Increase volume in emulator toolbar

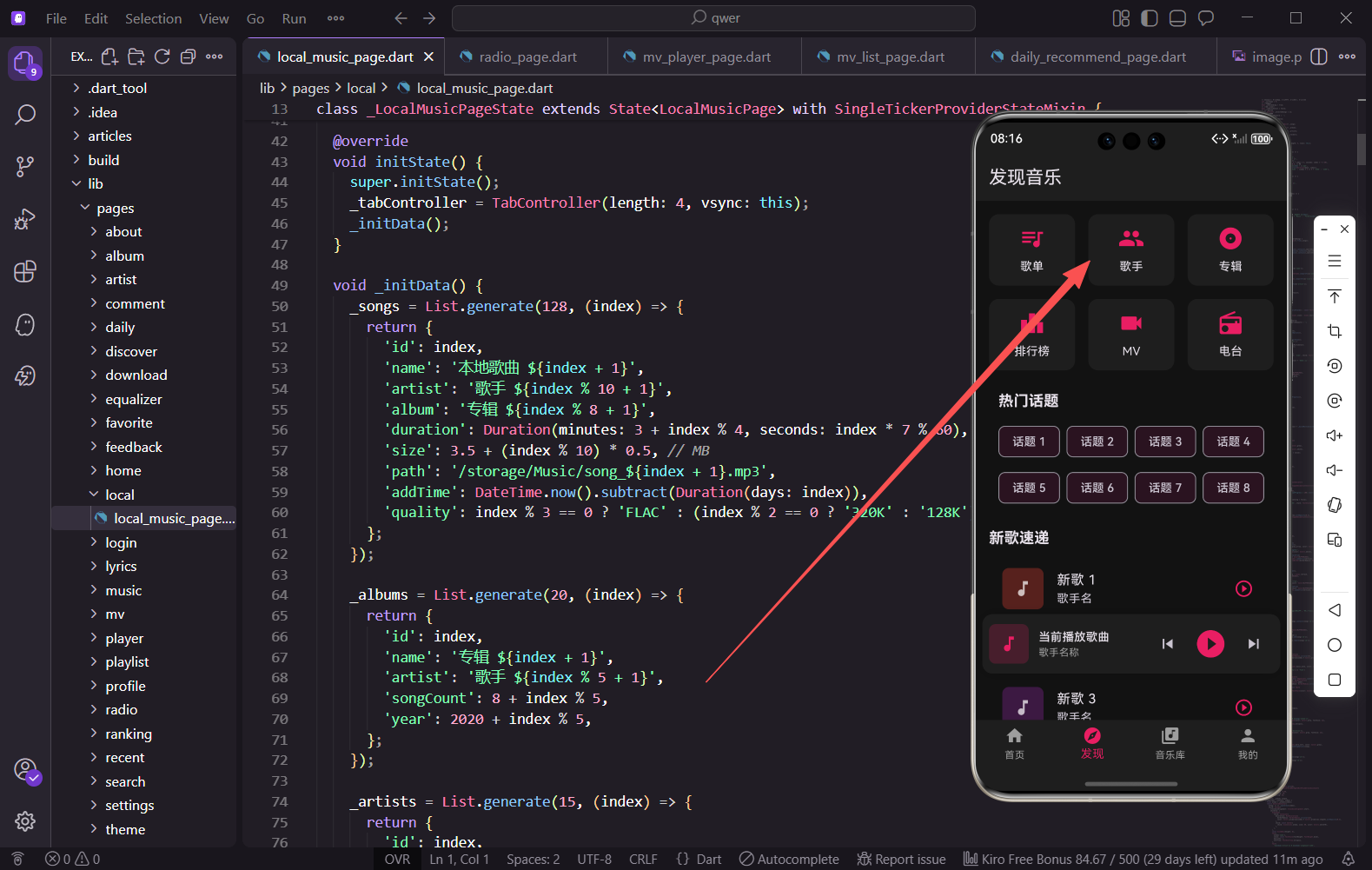pos(1335,435)
